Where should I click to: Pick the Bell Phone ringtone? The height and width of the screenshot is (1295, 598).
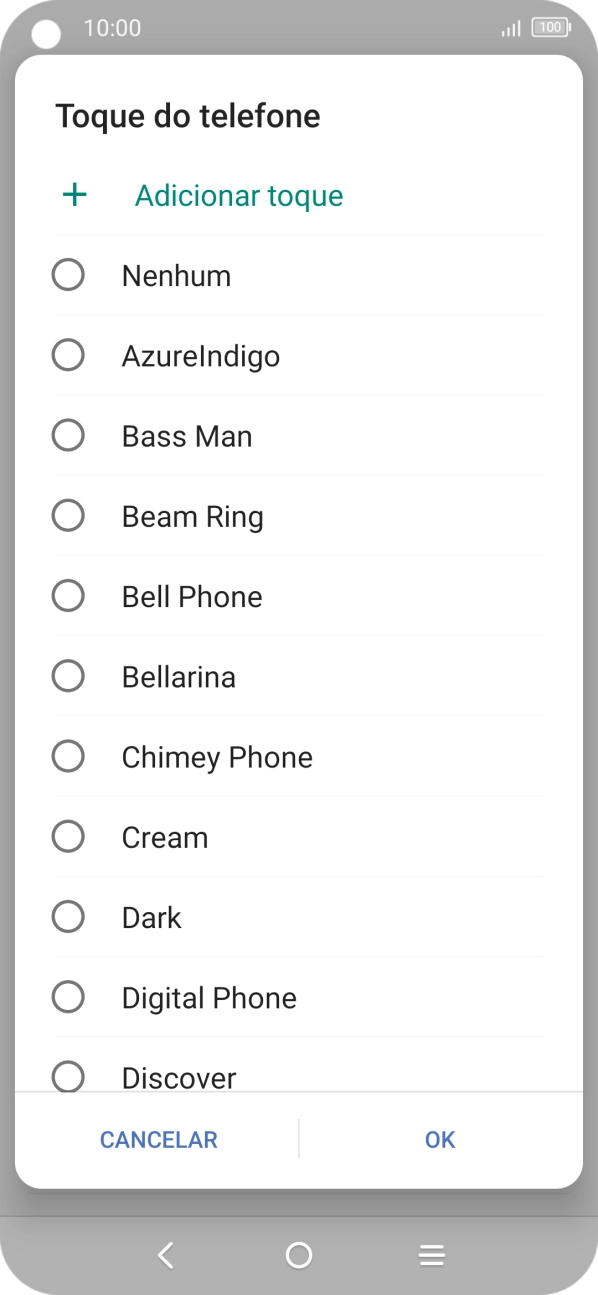pyautogui.click(x=68, y=595)
